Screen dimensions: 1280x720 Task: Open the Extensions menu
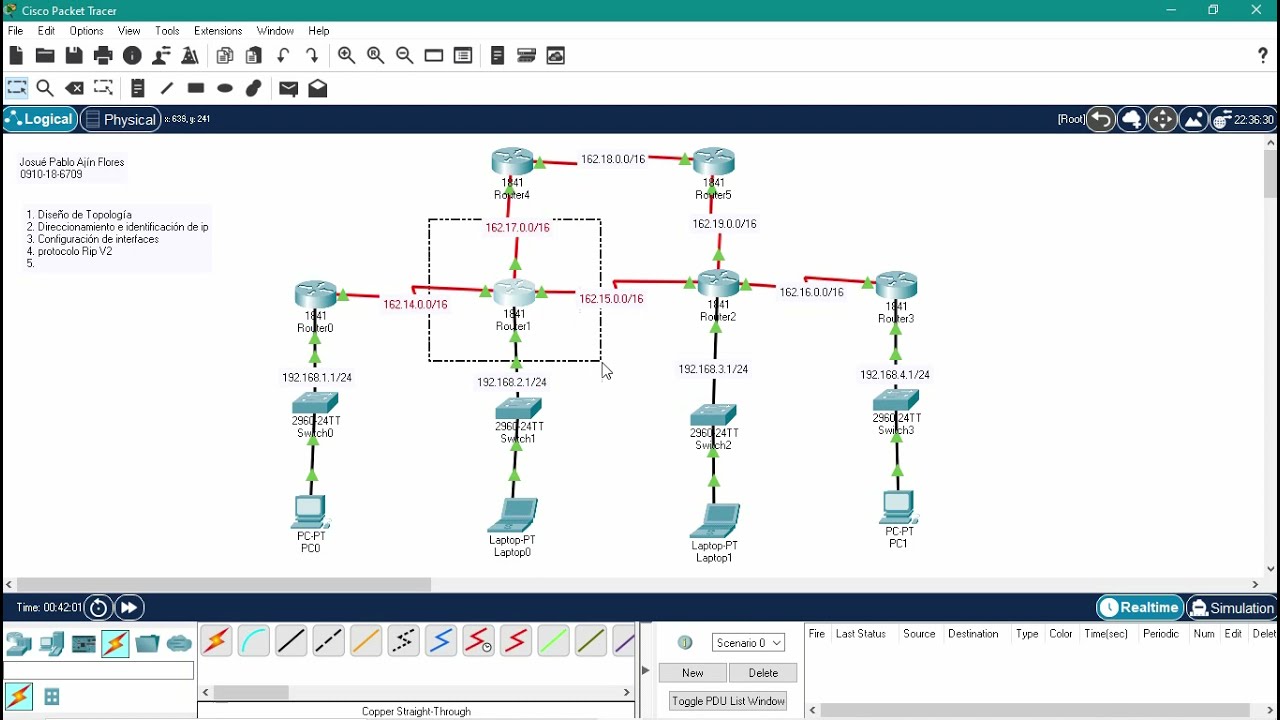(218, 31)
